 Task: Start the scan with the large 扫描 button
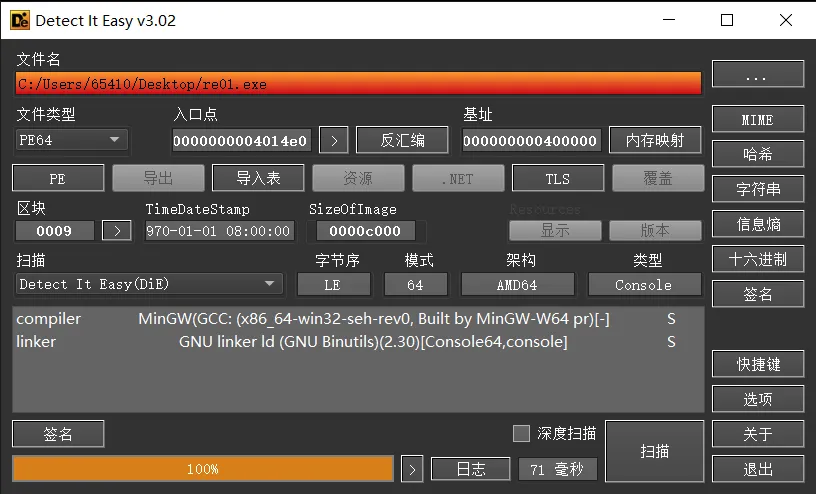655,451
